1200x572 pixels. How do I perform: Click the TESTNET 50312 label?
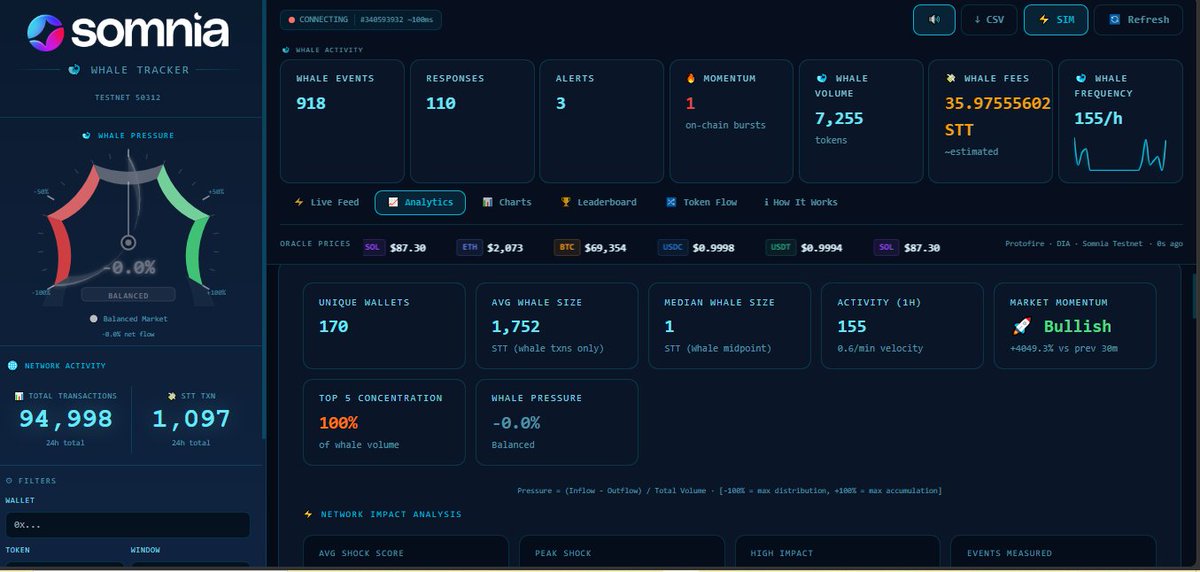[128, 97]
